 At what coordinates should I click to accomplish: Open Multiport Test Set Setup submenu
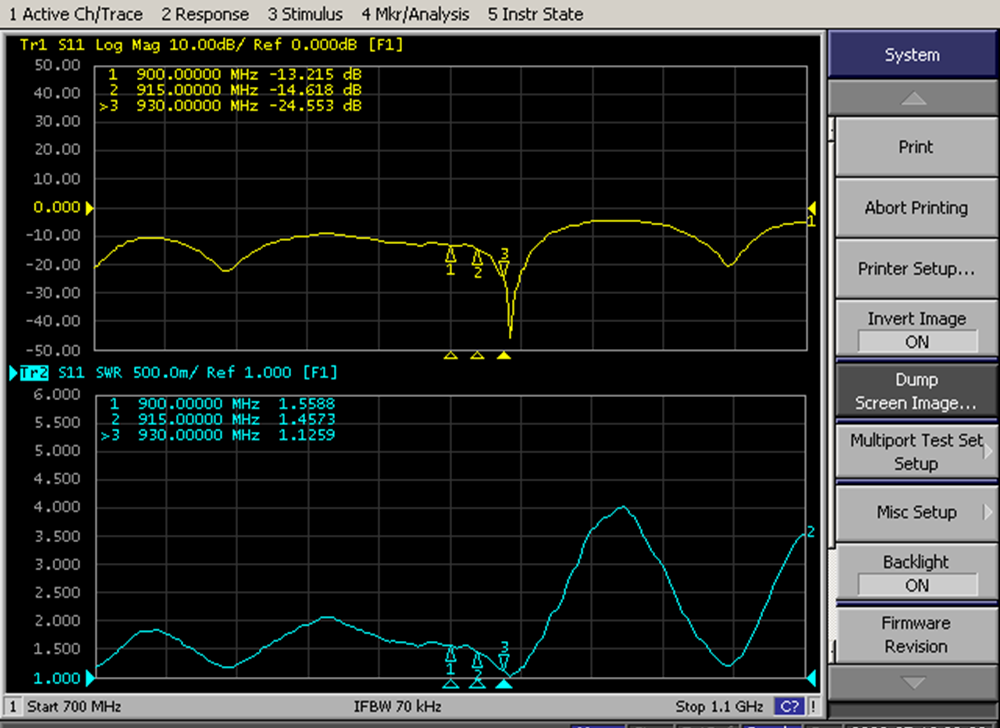916,452
